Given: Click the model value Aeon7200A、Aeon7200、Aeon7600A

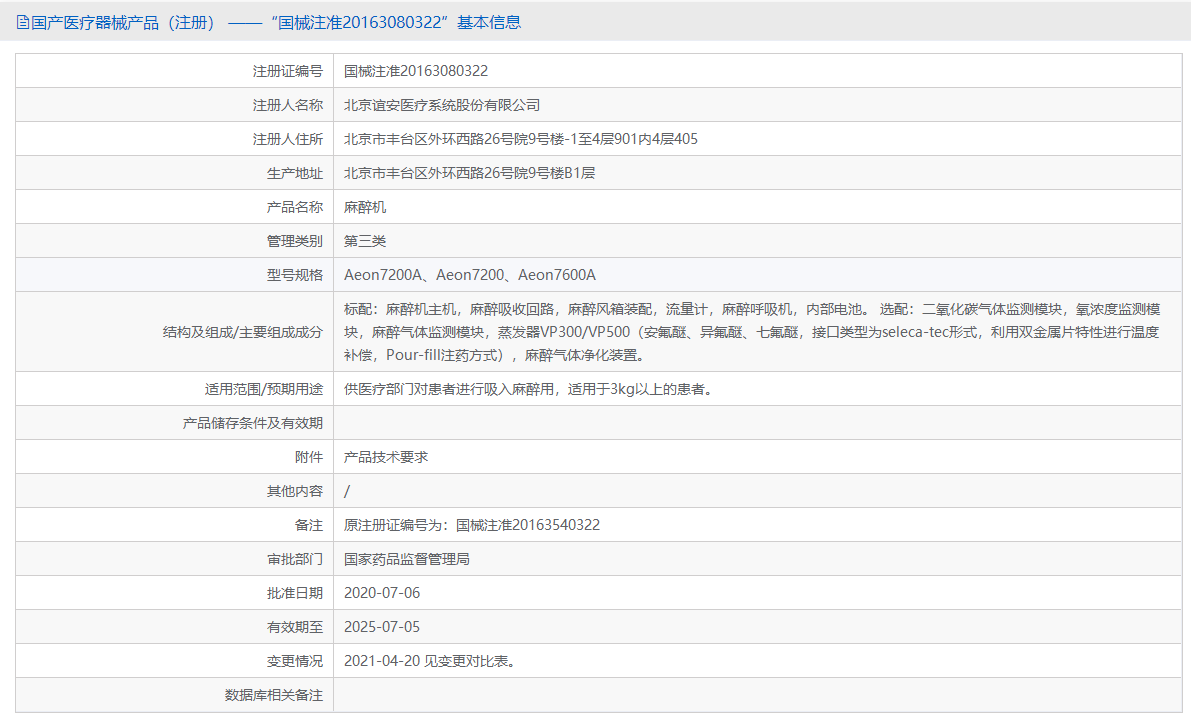Looking at the screenshot, I should click(x=469, y=275).
